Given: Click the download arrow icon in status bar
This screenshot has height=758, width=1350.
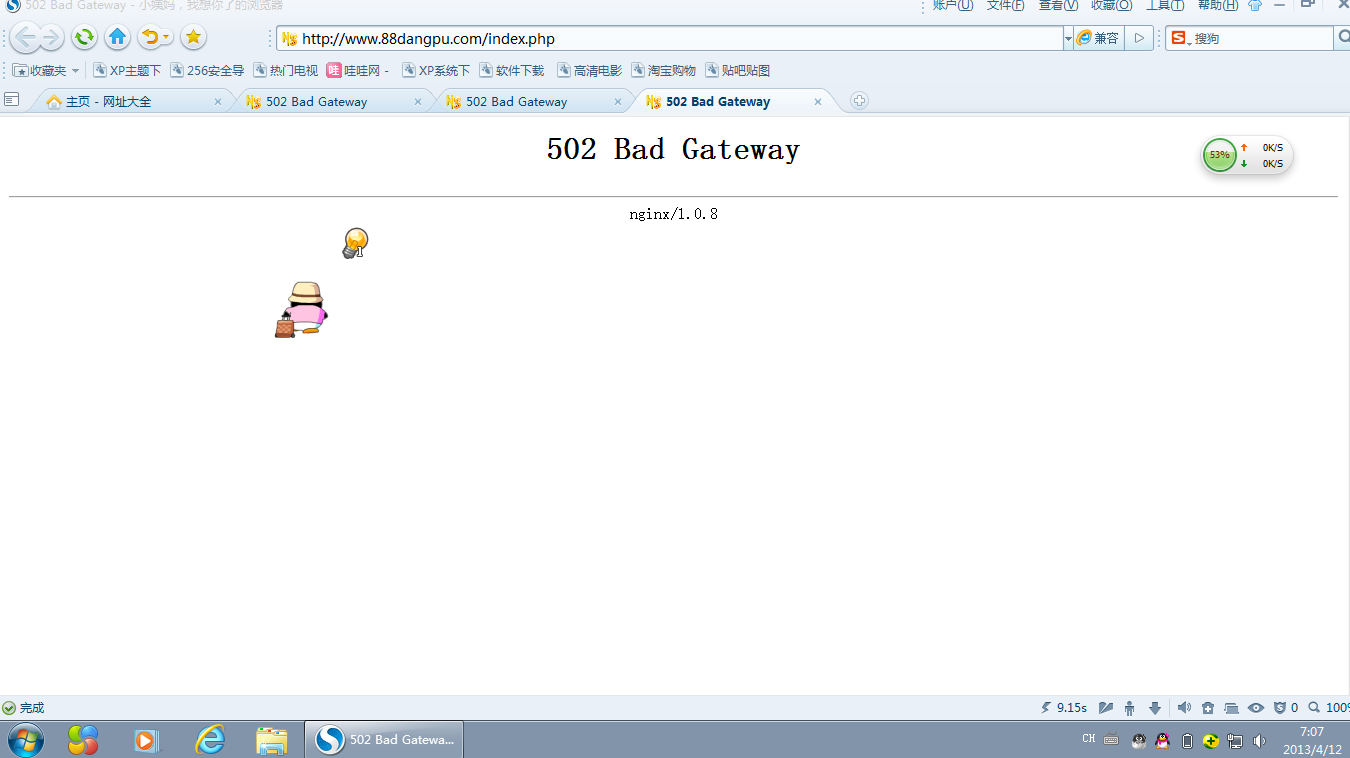Looking at the screenshot, I should click(x=1155, y=708).
